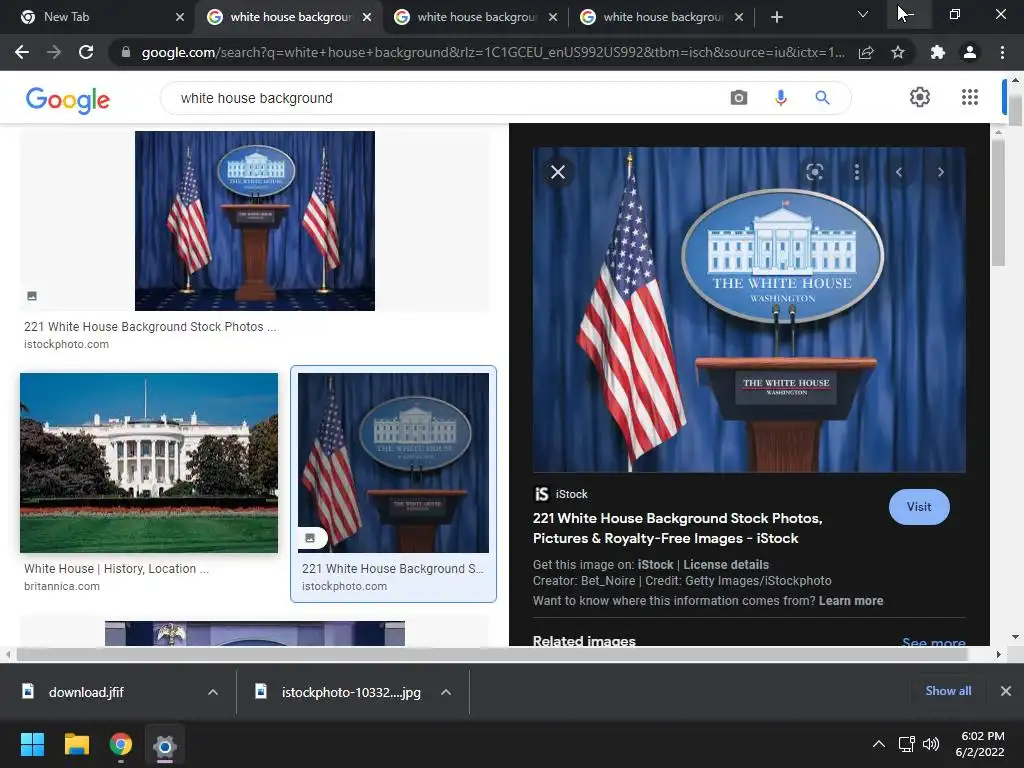Open the iStock source label

561,494
